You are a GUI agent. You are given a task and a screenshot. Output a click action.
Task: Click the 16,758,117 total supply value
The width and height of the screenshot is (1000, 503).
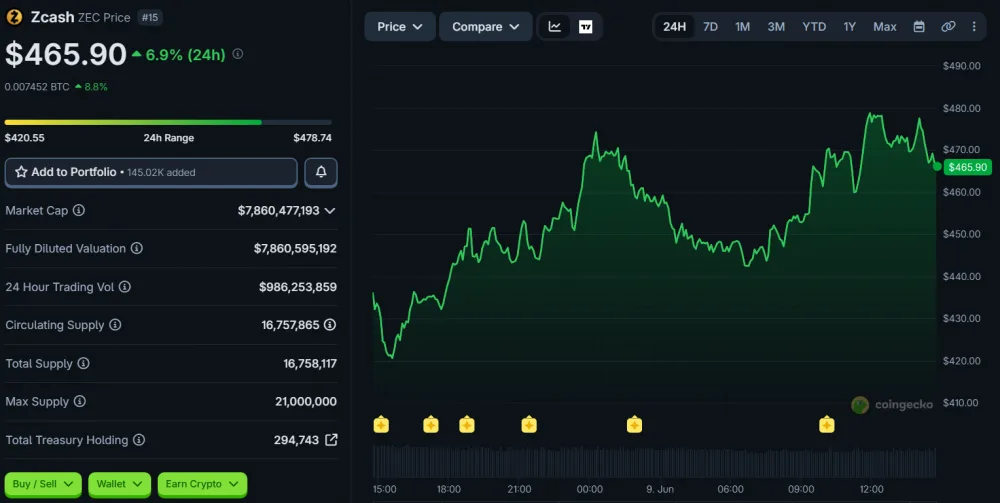coord(310,363)
